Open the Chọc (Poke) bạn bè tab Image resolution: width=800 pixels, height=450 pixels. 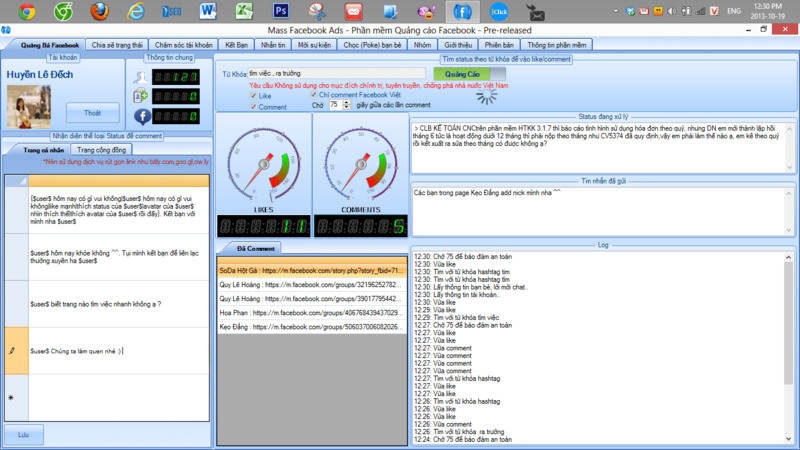(372, 45)
